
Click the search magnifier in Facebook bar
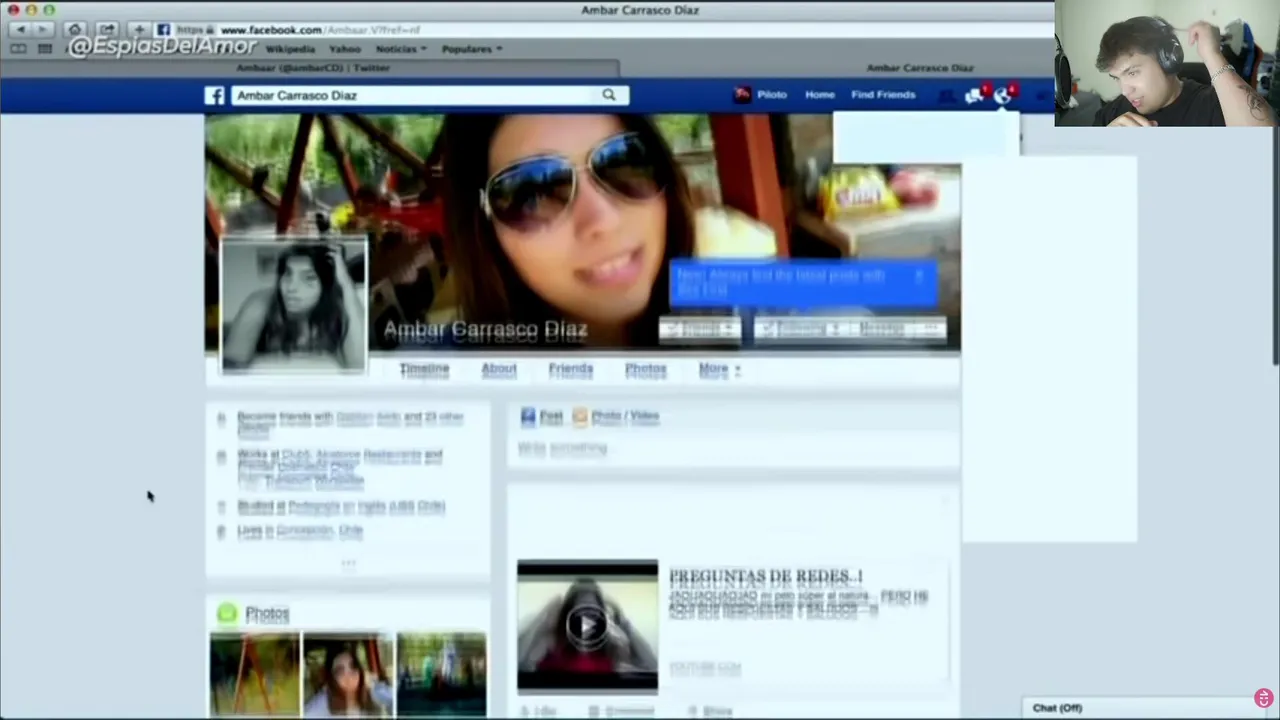[608, 95]
